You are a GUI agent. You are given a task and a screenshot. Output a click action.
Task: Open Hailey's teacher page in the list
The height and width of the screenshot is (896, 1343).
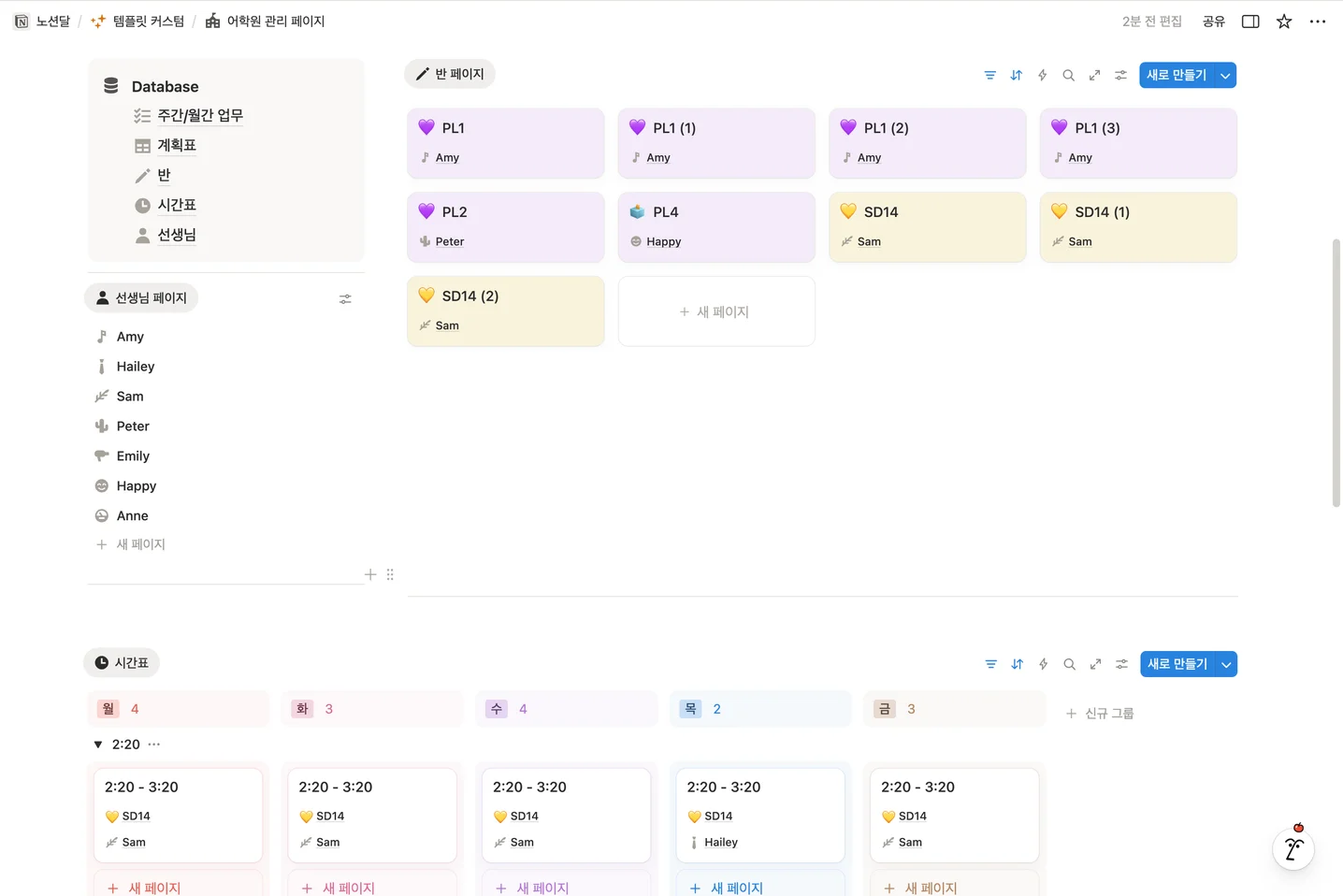[x=136, y=367]
